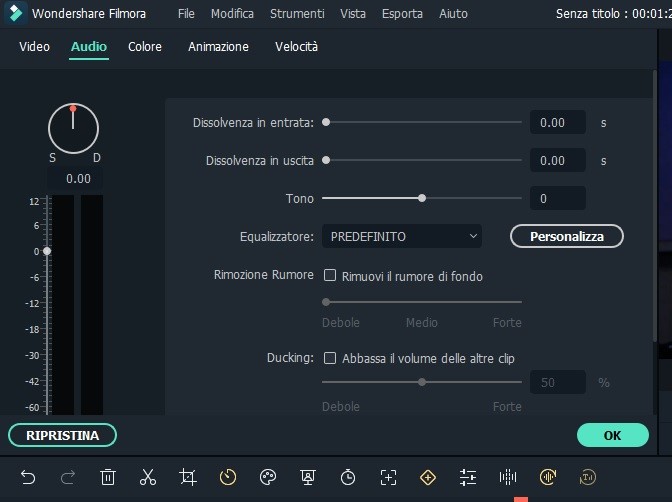Open the Esporta menu
672x502 pixels.
click(x=402, y=14)
